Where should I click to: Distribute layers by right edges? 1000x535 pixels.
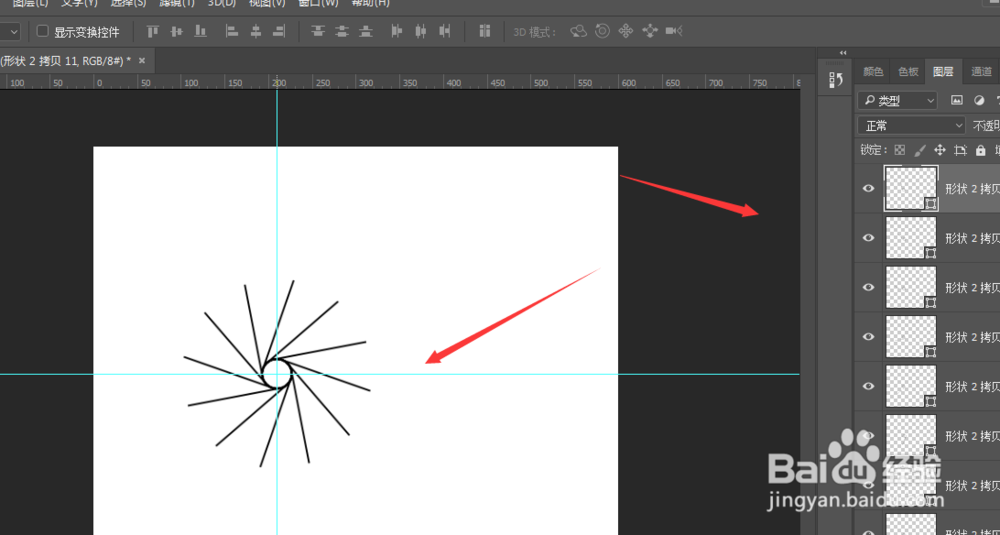(445, 31)
